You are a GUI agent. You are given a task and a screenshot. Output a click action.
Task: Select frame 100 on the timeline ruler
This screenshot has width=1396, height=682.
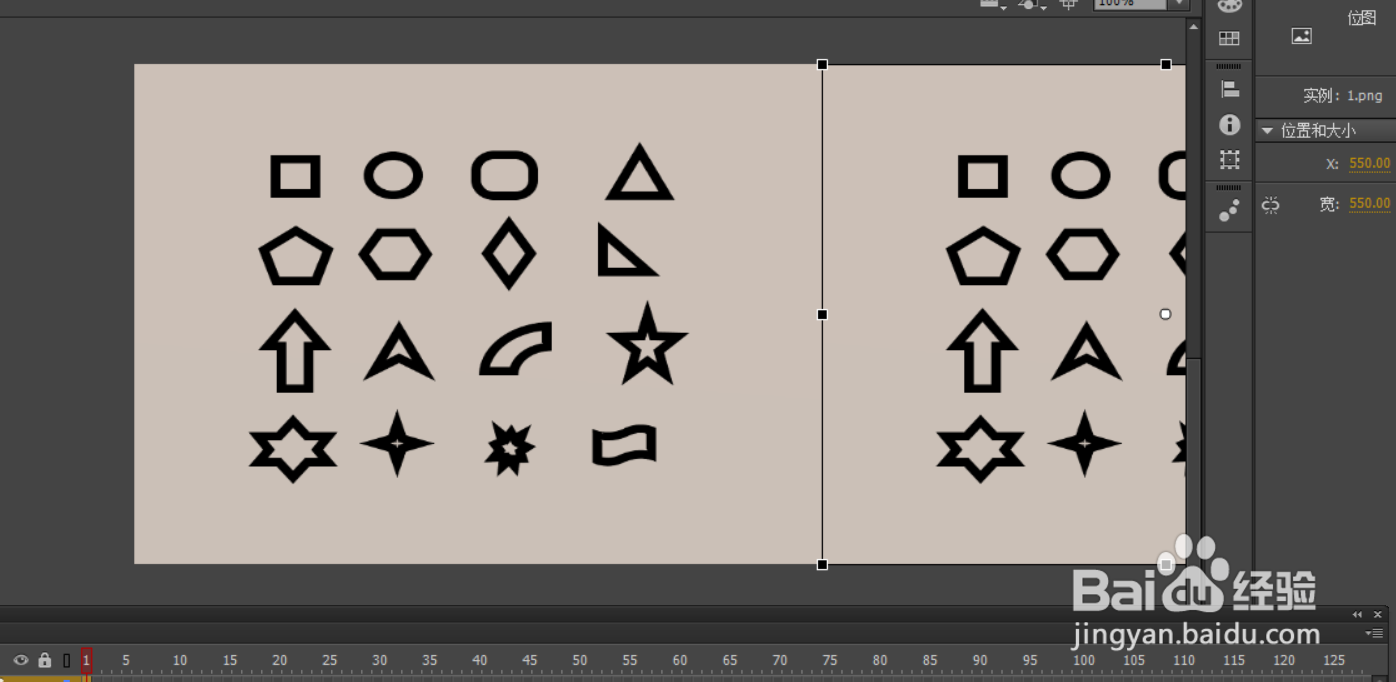click(1083, 660)
